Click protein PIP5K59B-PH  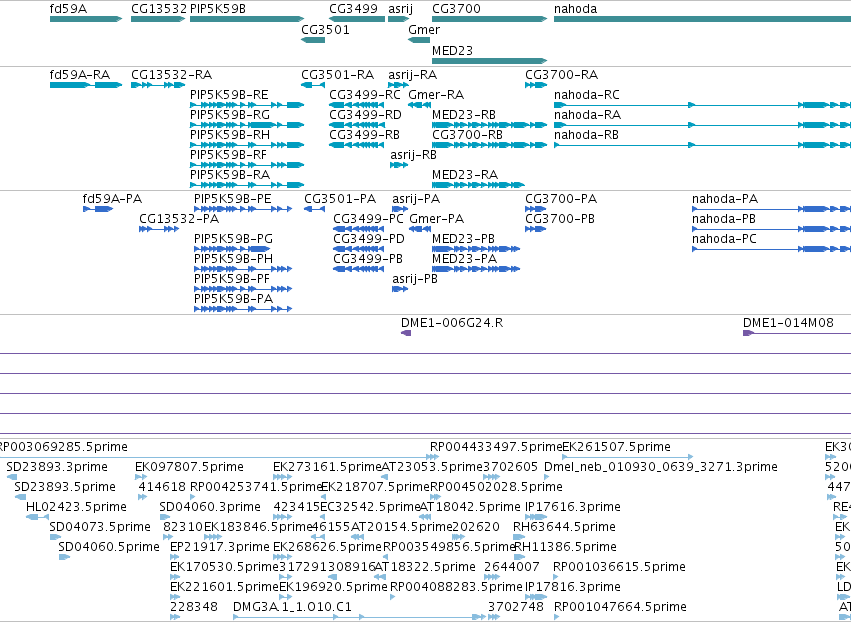[243, 269]
